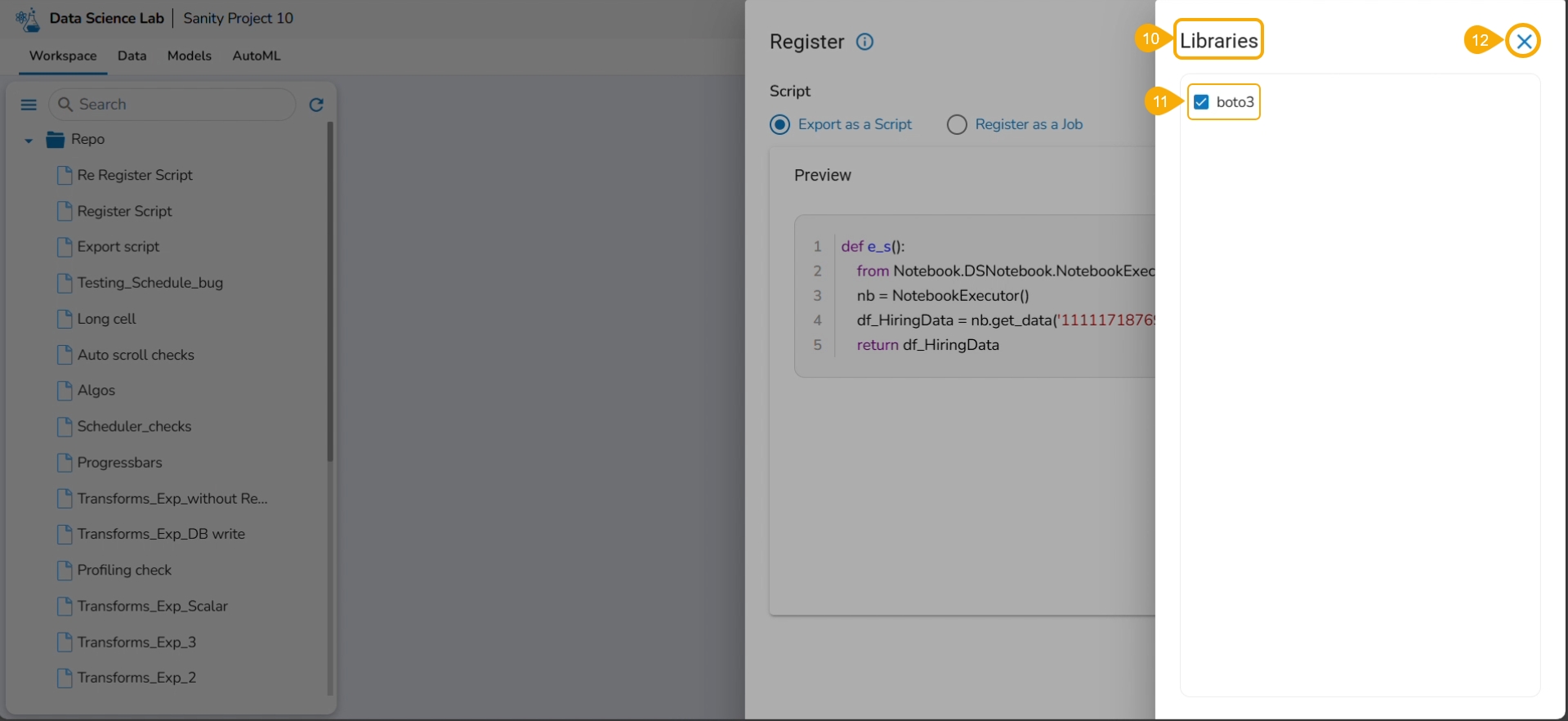1568x721 pixels.
Task: Switch to the Models tab
Action: pos(190,56)
